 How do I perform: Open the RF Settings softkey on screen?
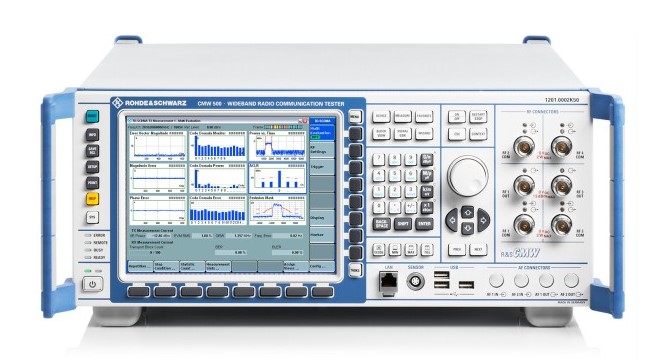[322, 149]
